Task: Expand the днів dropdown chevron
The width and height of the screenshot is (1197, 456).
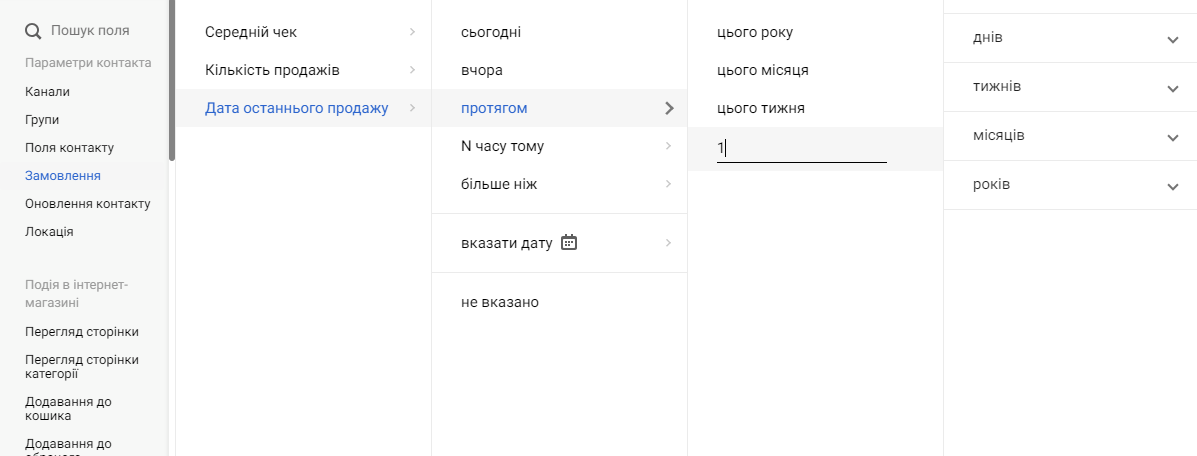Action: pyautogui.click(x=1173, y=39)
